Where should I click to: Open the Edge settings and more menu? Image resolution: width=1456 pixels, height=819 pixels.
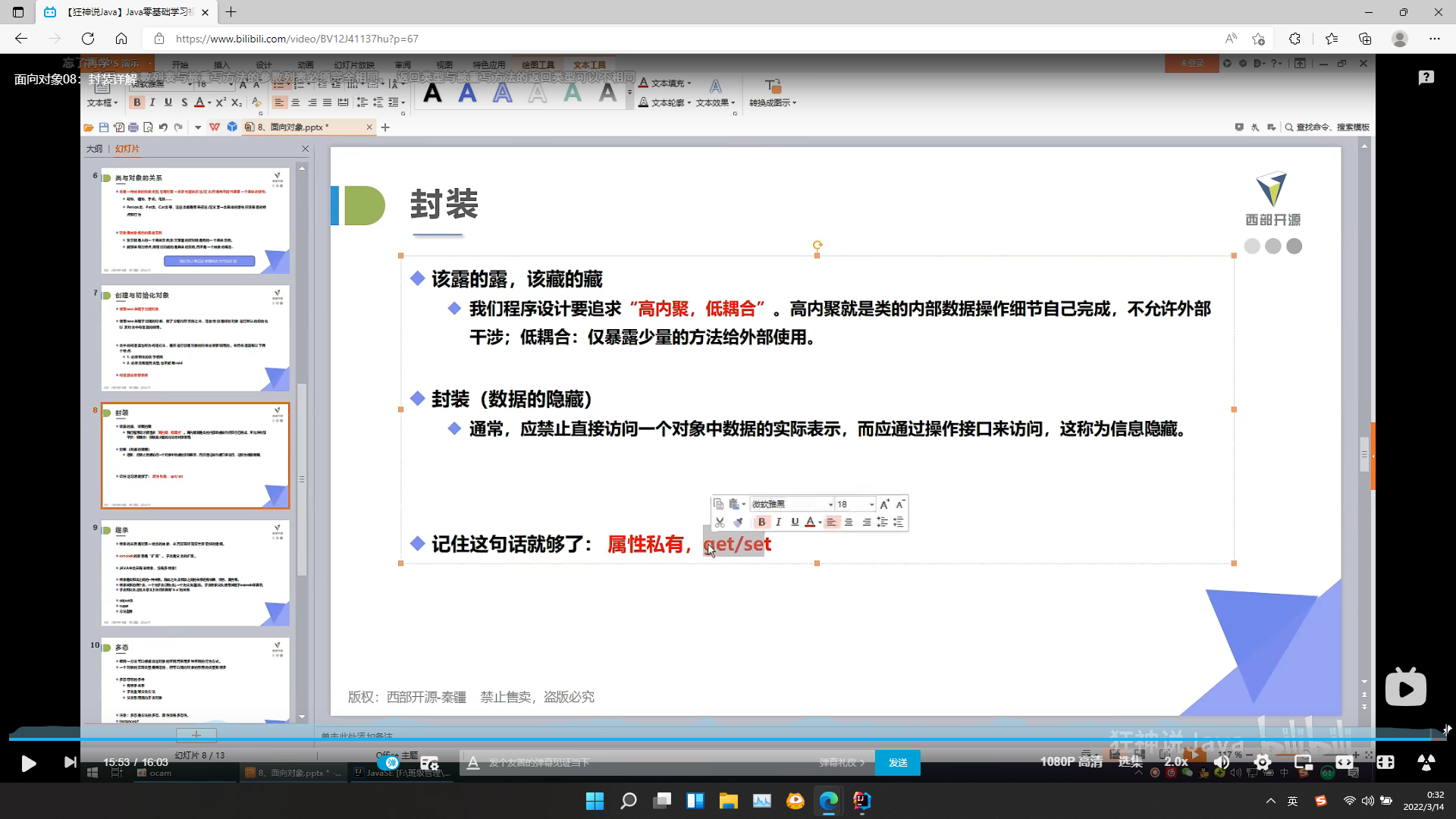[x=1434, y=39]
